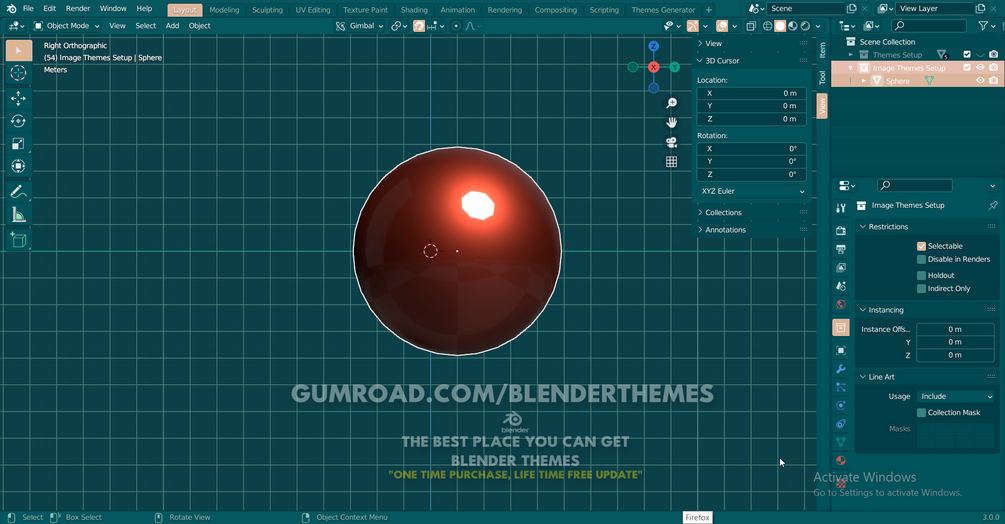Enable the Holdout checkbox
This screenshot has width=1005, height=524.
[x=922, y=275]
